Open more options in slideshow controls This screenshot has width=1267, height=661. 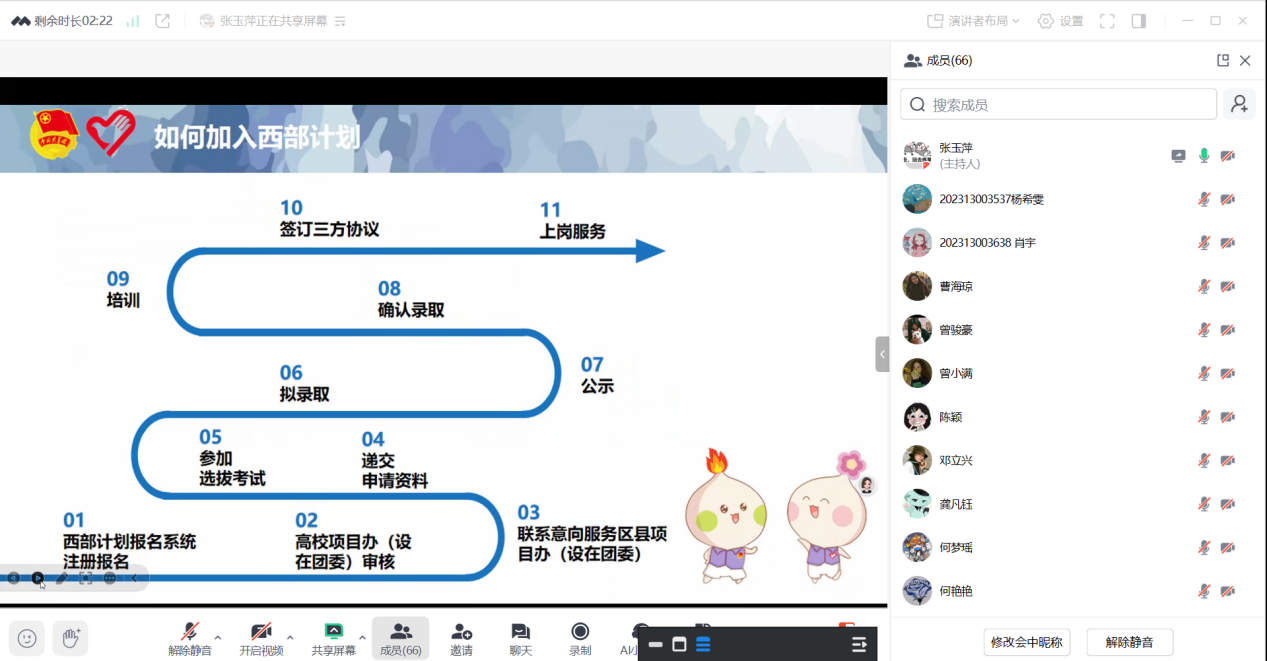(x=109, y=578)
